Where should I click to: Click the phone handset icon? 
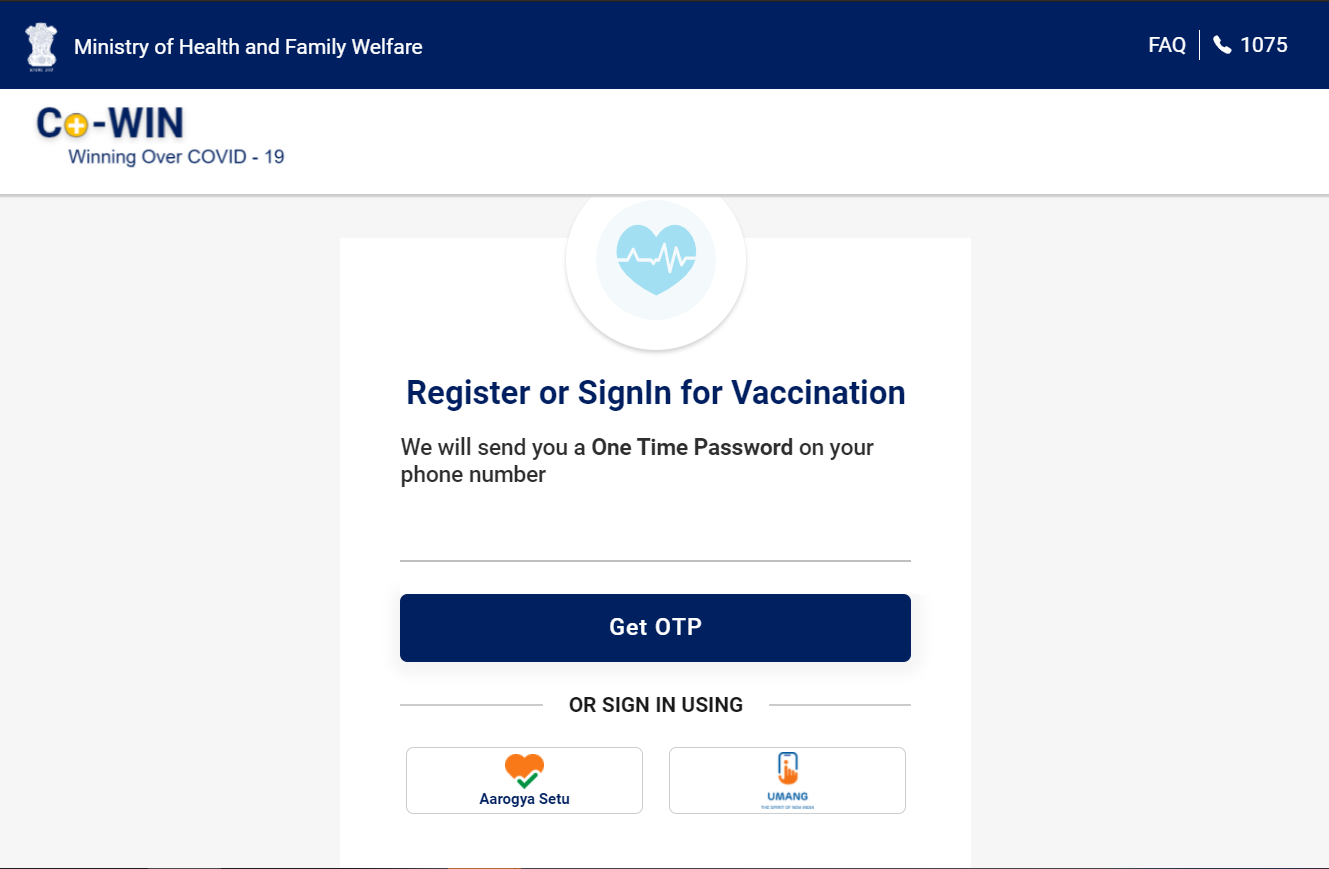[1222, 45]
